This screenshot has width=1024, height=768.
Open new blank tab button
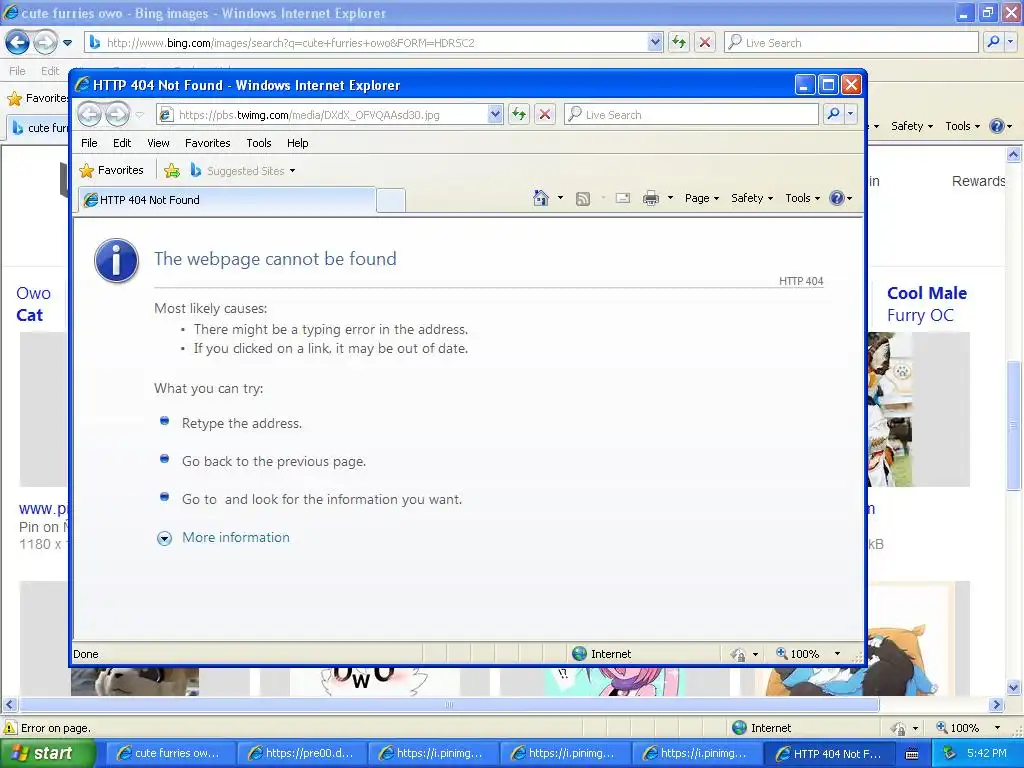click(391, 200)
